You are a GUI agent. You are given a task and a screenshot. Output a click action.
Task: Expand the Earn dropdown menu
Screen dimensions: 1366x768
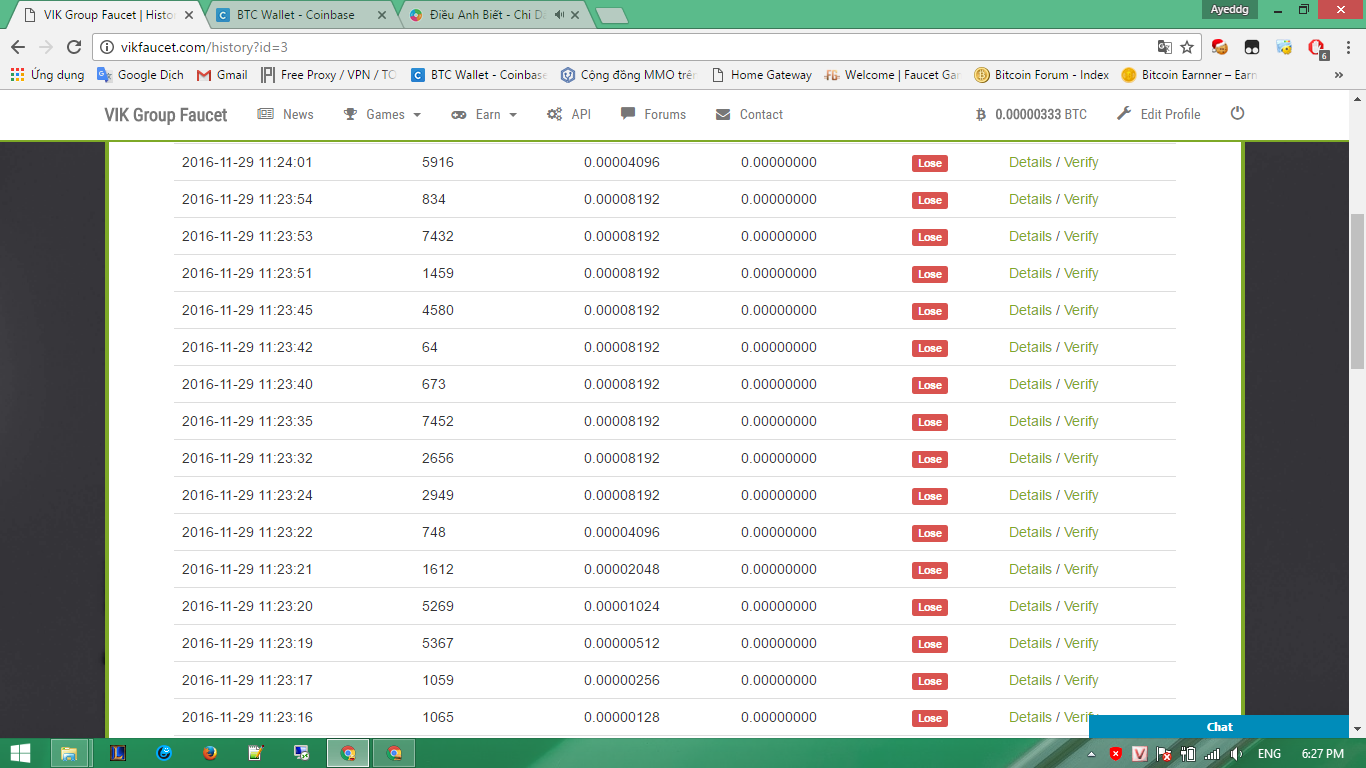click(x=485, y=115)
